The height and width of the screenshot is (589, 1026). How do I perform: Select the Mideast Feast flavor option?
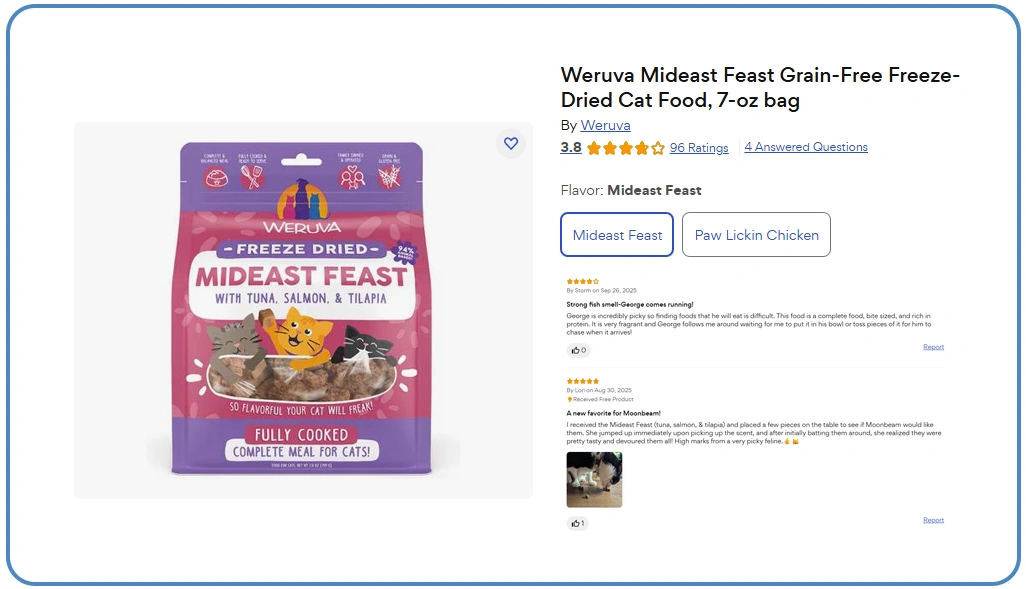pos(617,235)
